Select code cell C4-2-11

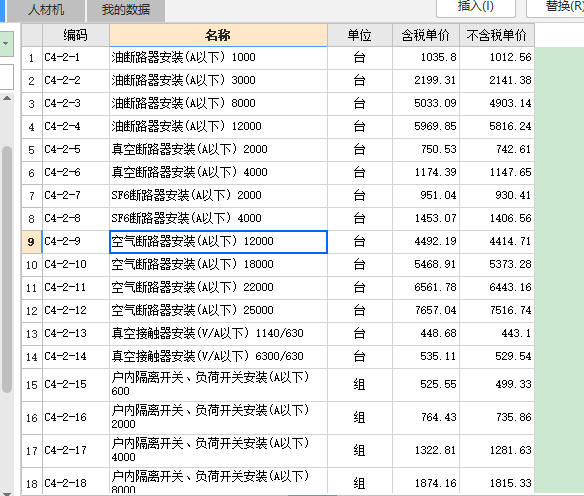(x=76, y=288)
